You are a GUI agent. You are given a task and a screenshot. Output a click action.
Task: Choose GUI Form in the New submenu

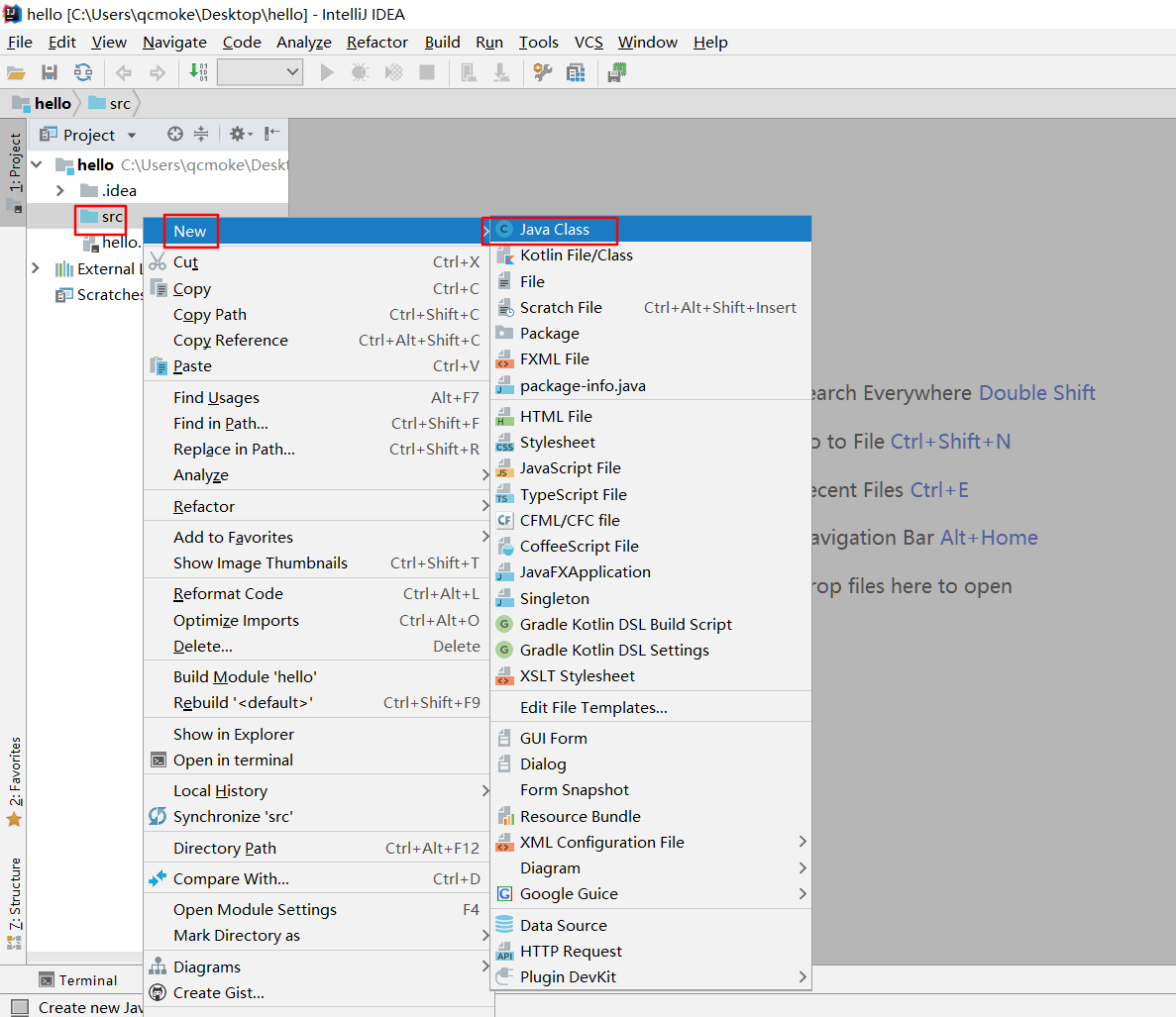651,738
